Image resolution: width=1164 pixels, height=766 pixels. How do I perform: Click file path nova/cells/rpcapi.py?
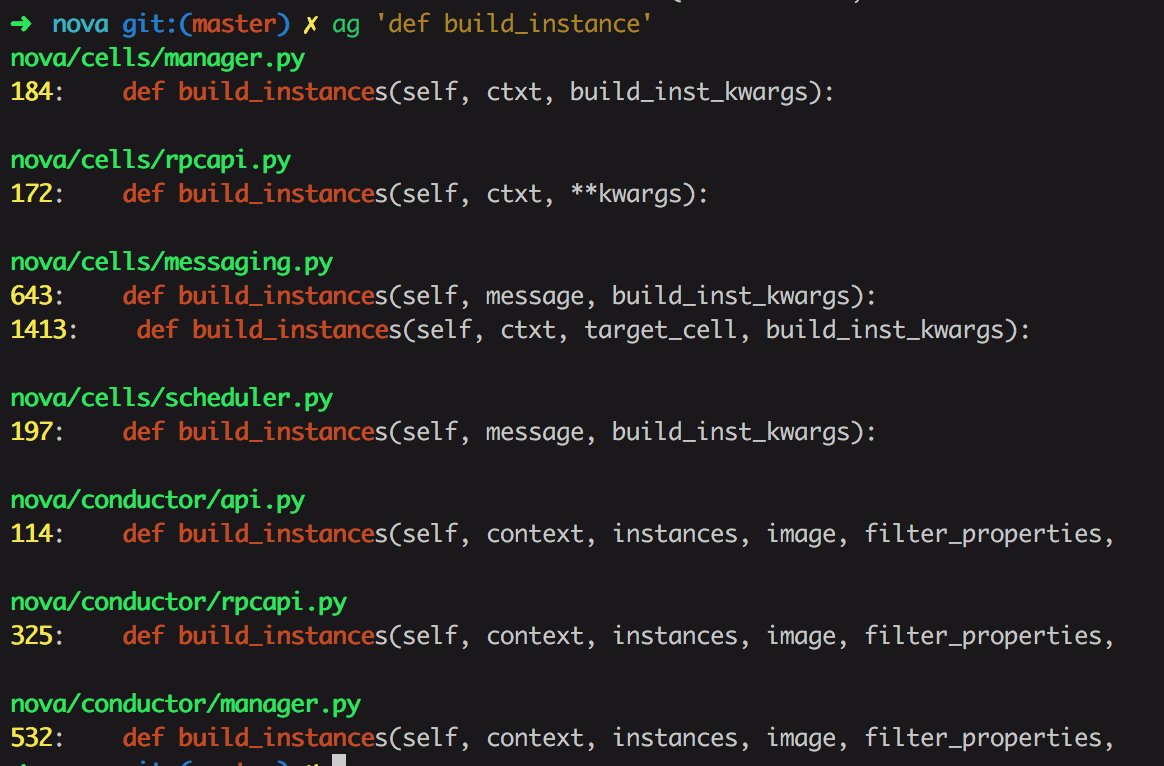(151, 160)
